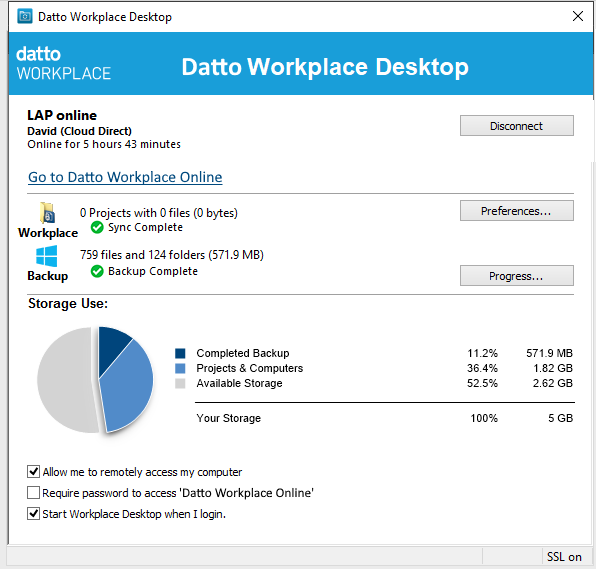Select the Completed Backup legend color swatch
596x569 pixels.
pyautogui.click(x=180, y=353)
